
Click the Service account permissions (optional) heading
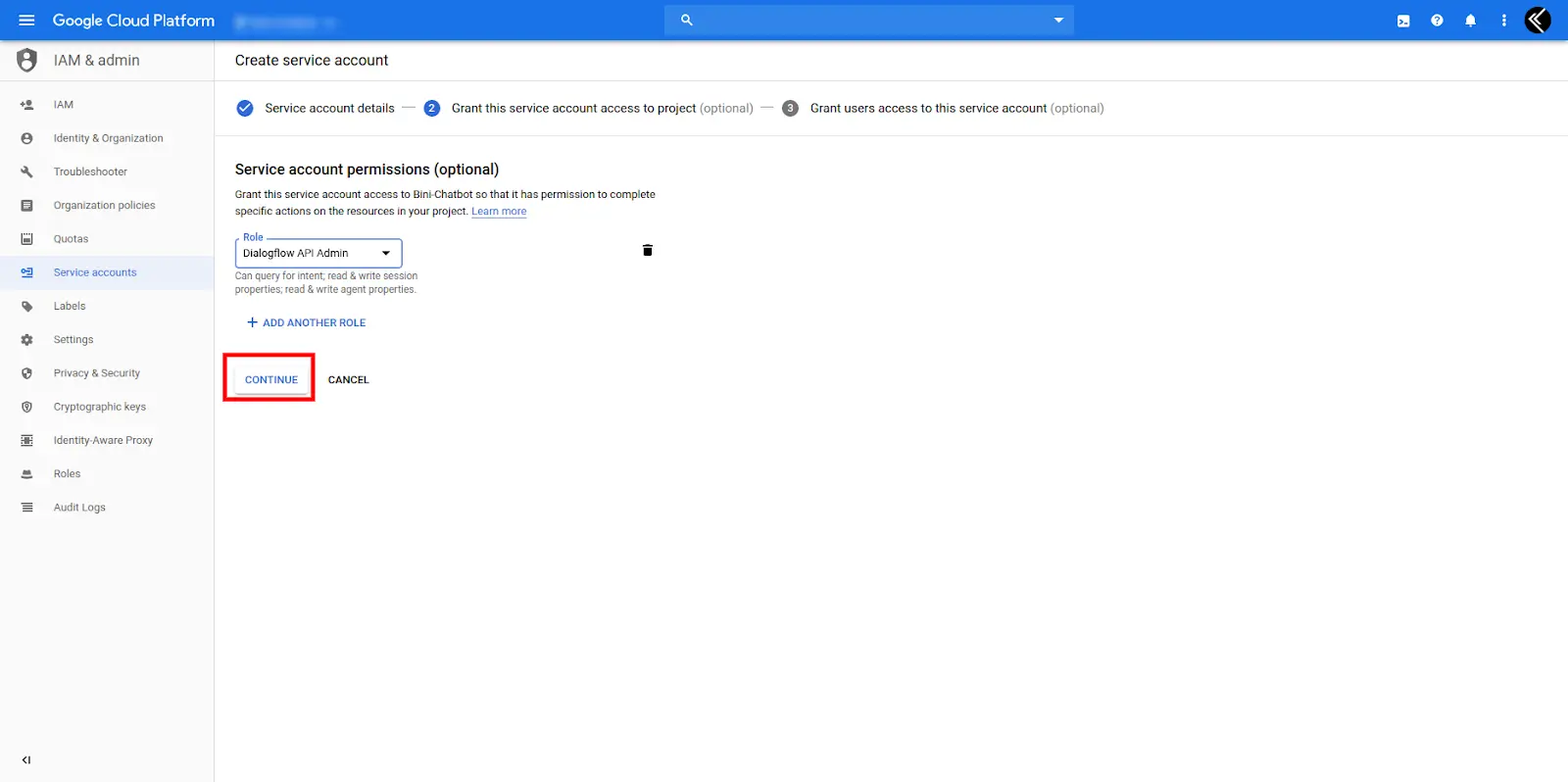point(367,170)
